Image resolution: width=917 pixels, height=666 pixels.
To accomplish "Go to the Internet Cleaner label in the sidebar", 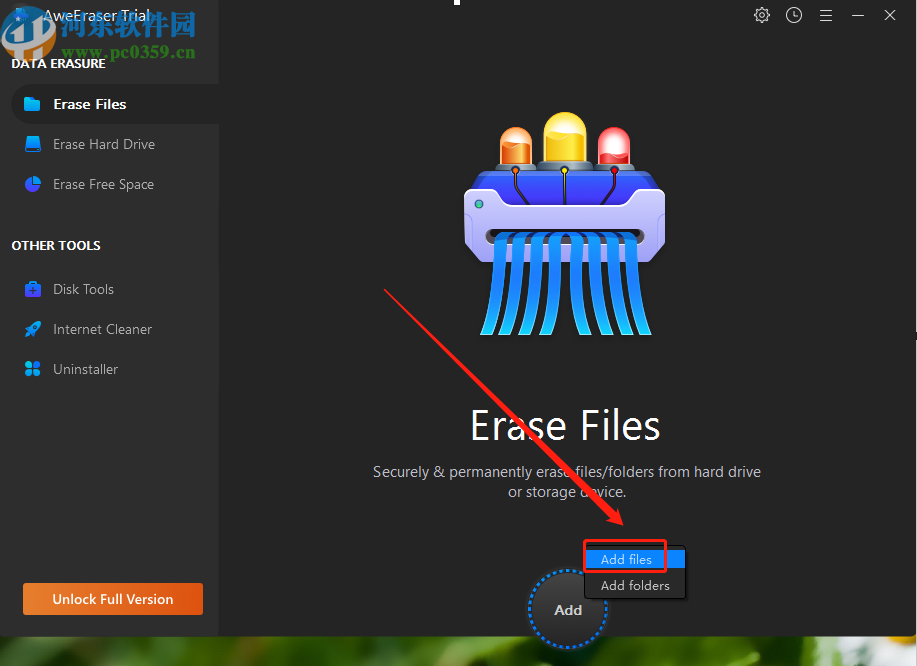I will (102, 329).
